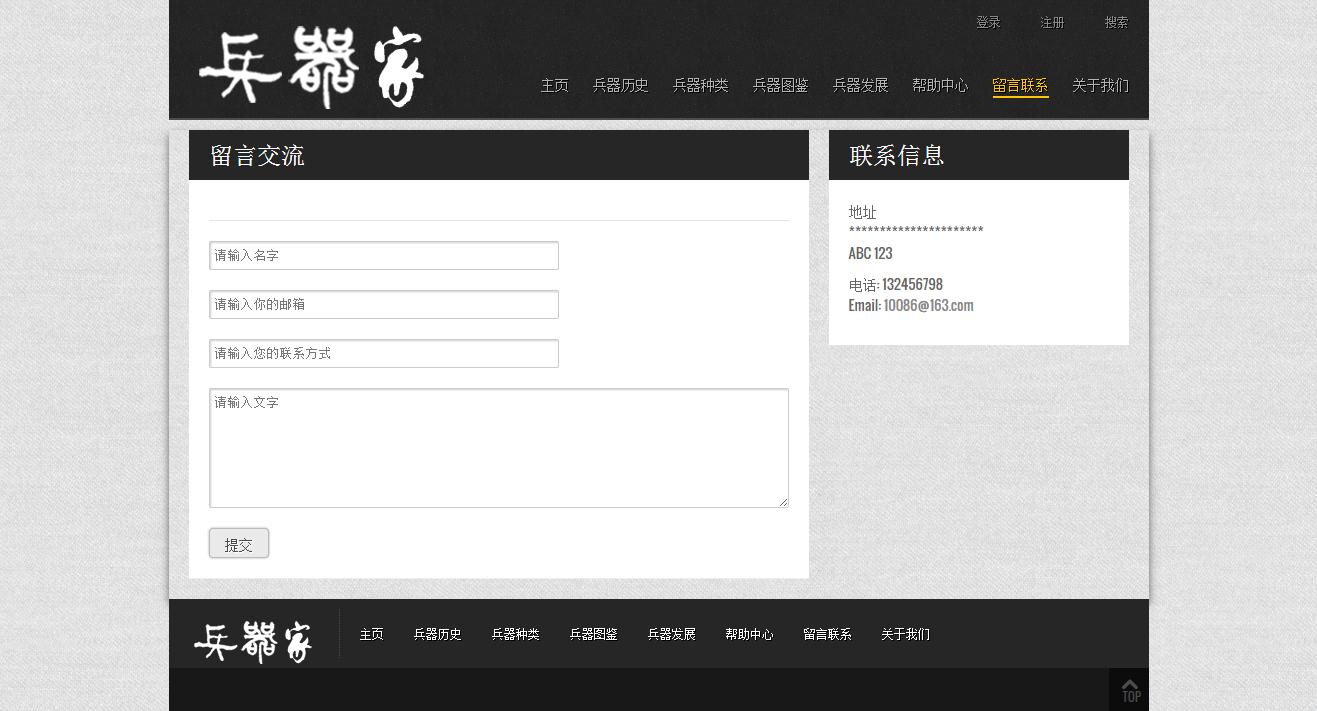
Task: Select 兵器种类 in top navigation
Action: [700, 86]
